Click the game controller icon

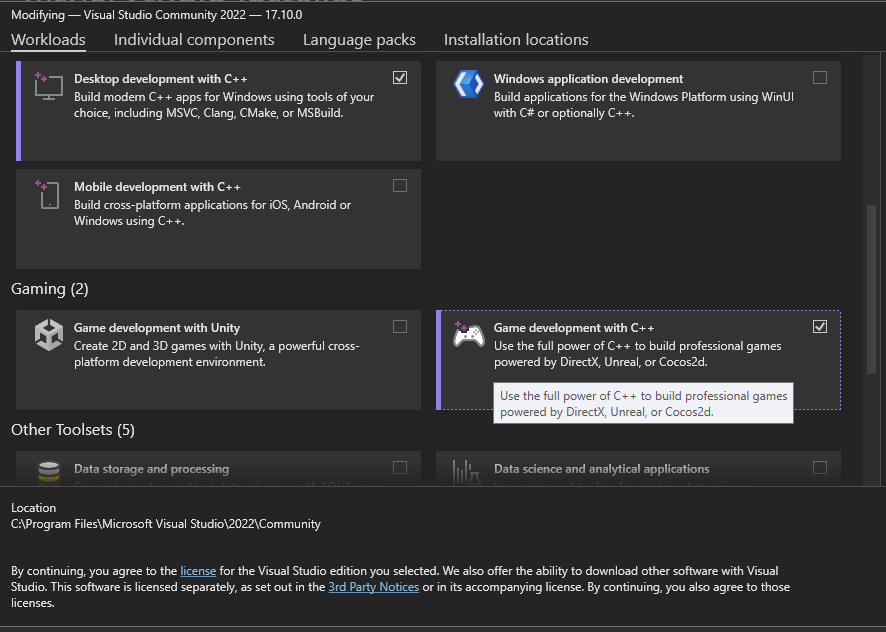tap(468, 334)
